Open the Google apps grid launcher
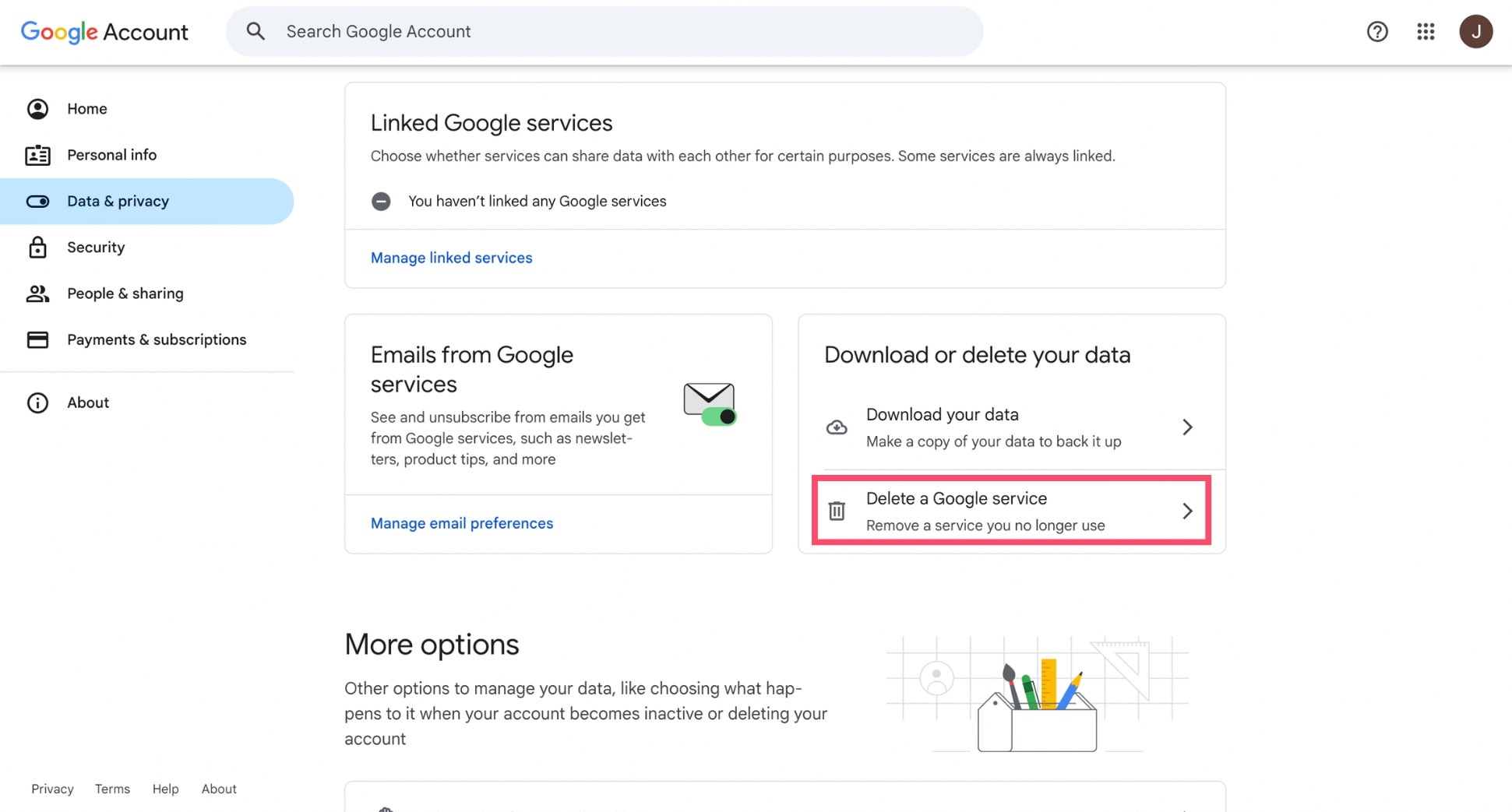Image resolution: width=1512 pixels, height=812 pixels. pyautogui.click(x=1426, y=31)
